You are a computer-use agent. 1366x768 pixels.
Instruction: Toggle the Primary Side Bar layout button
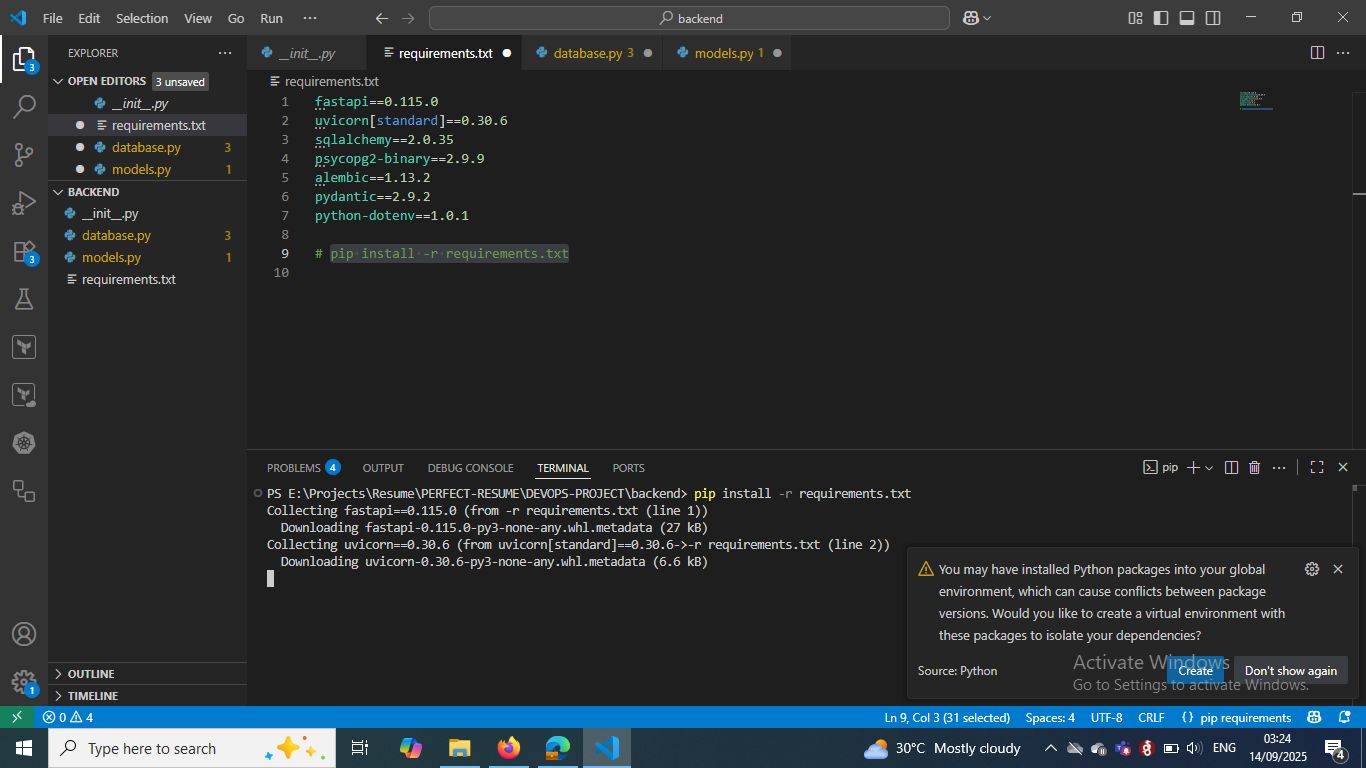point(1161,18)
